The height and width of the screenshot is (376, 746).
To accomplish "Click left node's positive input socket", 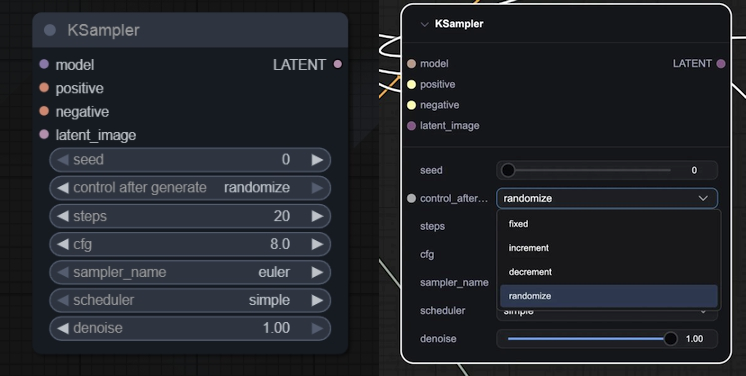I will pos(44,88).
